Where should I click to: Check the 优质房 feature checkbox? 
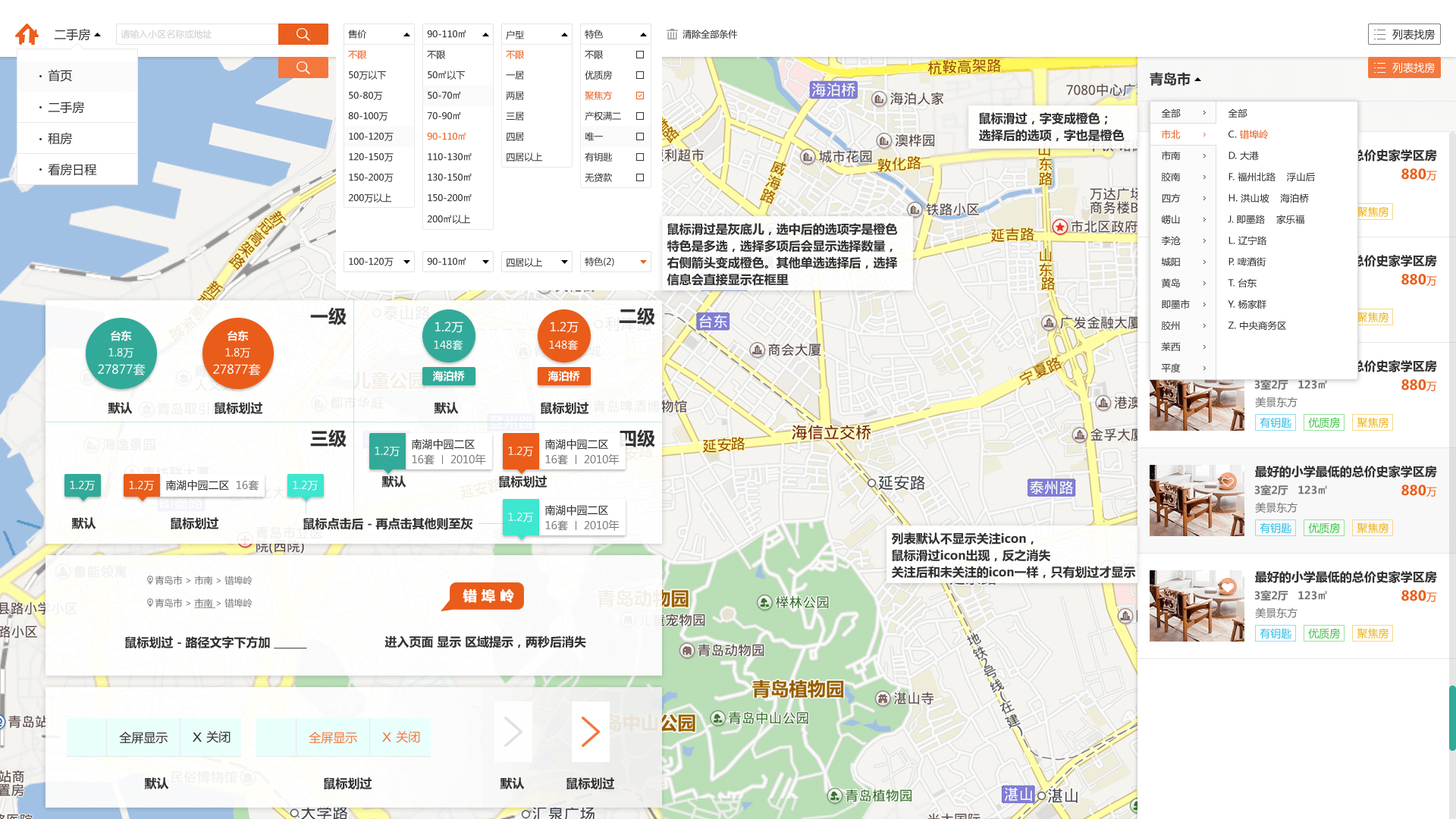pos(640,75)
